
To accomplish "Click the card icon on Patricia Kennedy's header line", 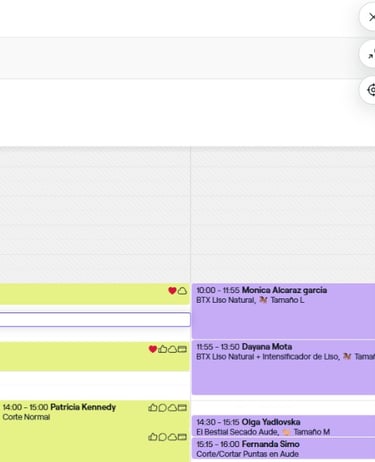I will pos(182,408).
